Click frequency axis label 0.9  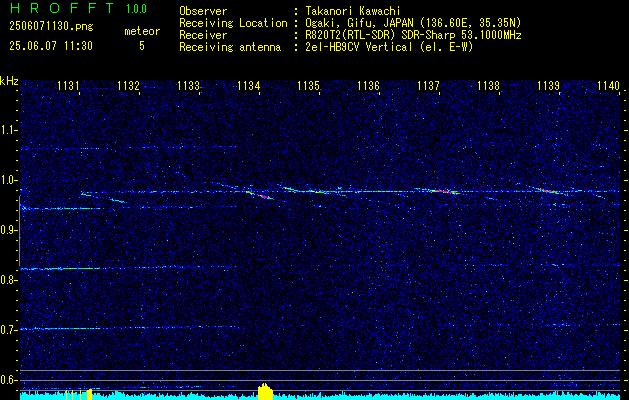point(8,230)
